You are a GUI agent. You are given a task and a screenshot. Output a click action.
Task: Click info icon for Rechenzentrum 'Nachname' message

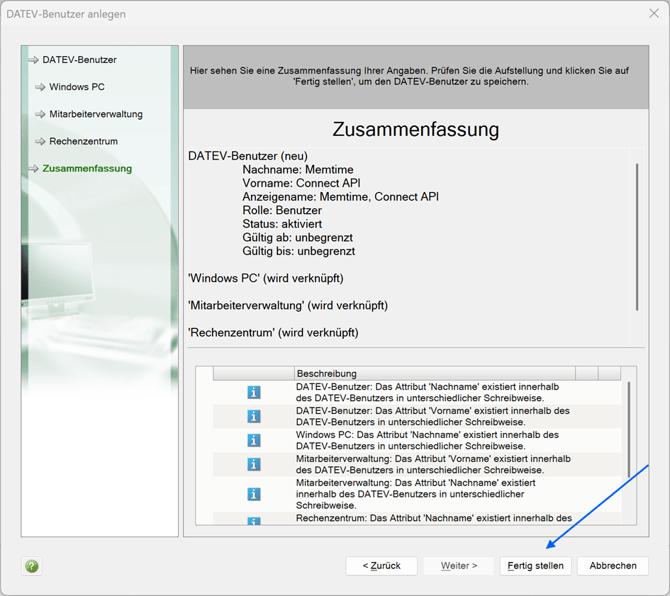[254, 520]
